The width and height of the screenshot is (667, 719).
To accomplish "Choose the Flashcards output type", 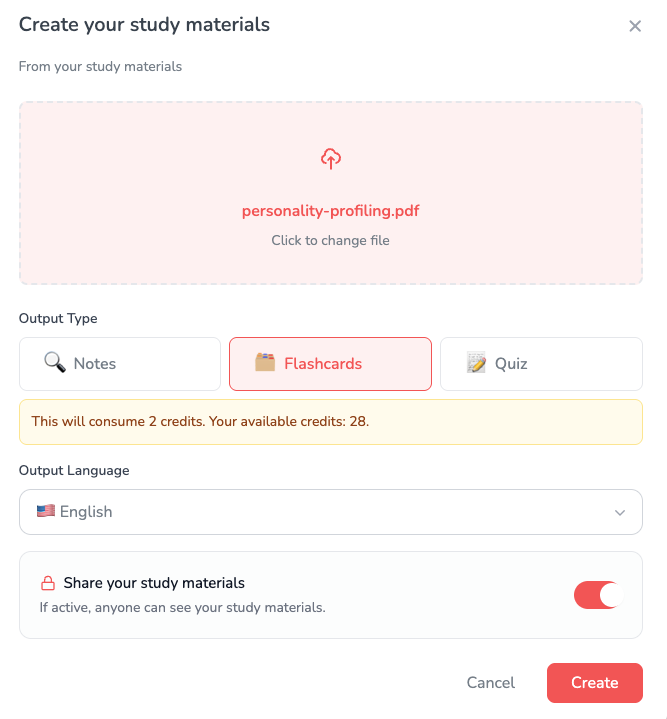I will click(x=331, y=364).
